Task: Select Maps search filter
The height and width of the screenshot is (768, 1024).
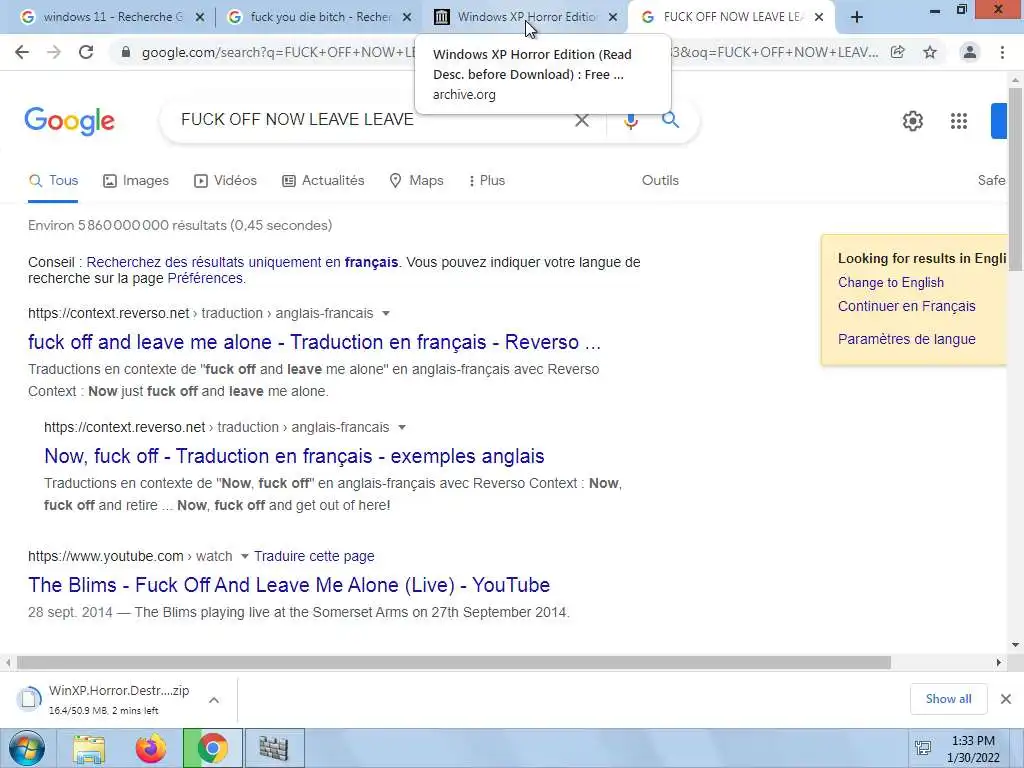Action: coord(416,181)
